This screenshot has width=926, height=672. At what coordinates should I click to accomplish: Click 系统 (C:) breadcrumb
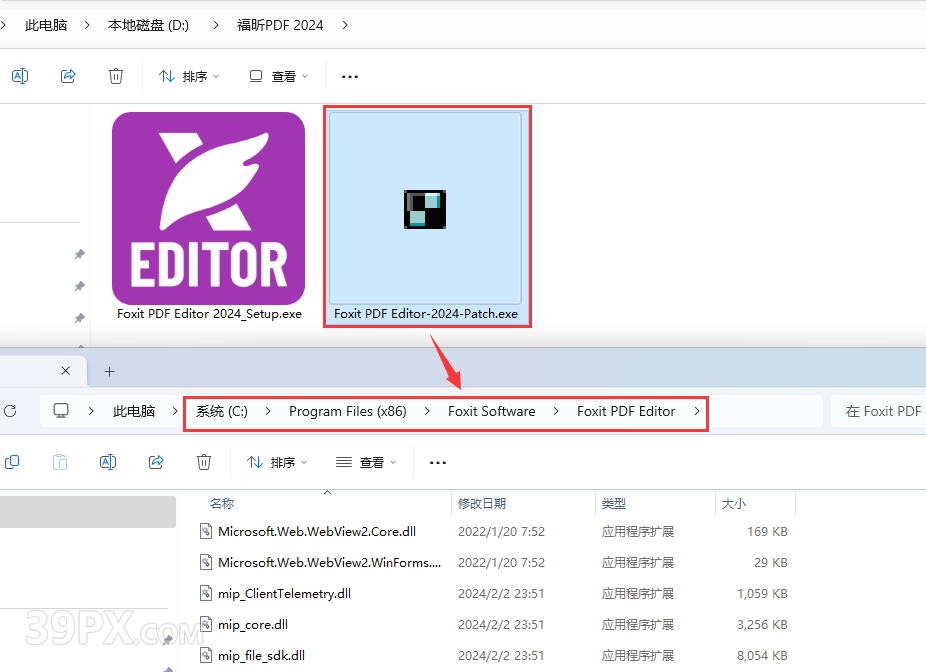(222, 411)
